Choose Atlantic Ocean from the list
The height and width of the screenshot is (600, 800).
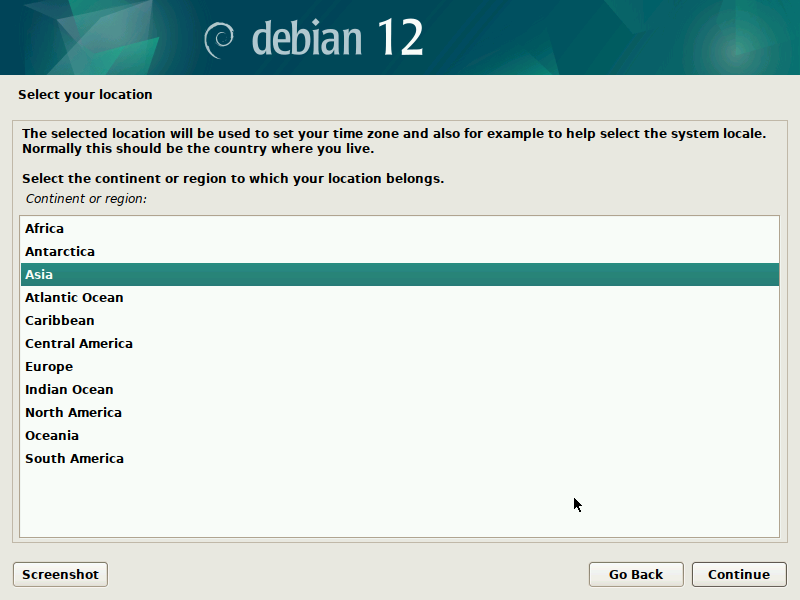point(74,297)
